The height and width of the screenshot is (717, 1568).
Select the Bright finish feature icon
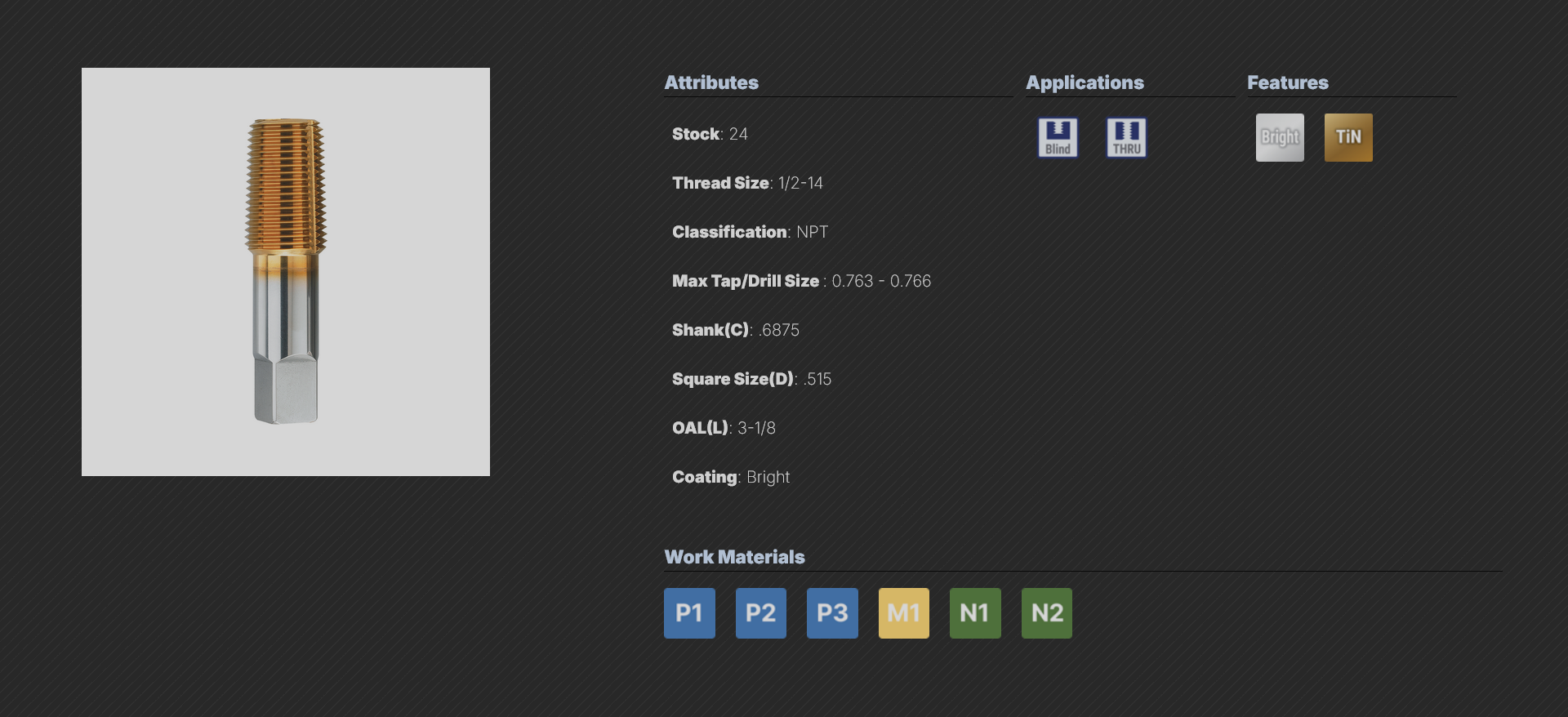[1280, 137]
